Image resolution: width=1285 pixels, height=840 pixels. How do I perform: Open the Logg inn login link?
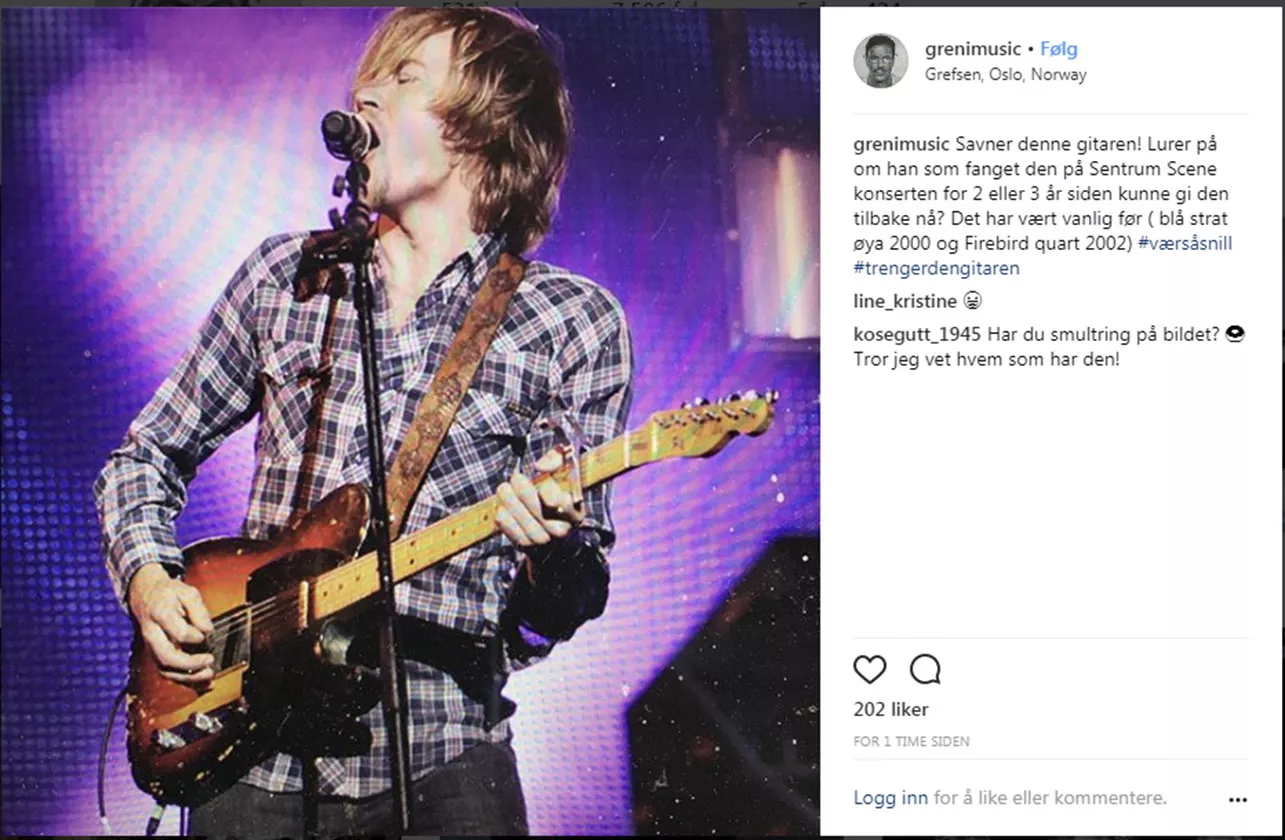point(889,798)
